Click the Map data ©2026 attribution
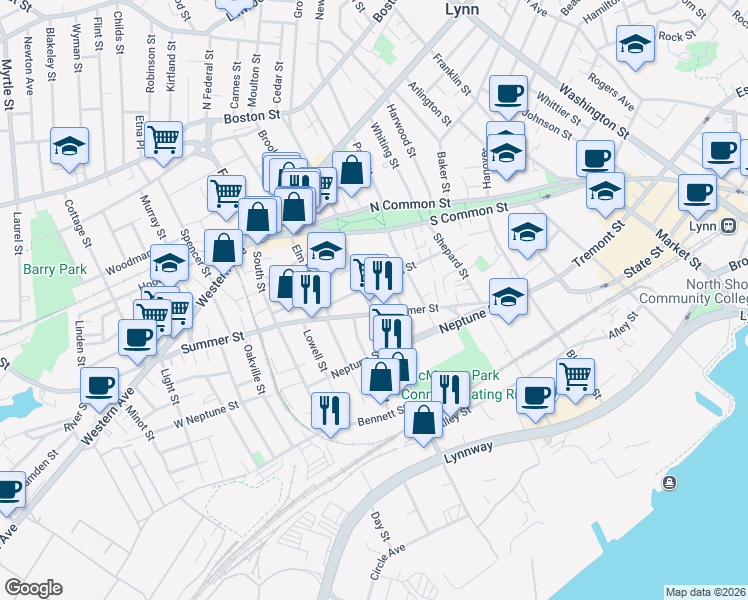The height and width of the screenshot is (600, 748). 706,592
